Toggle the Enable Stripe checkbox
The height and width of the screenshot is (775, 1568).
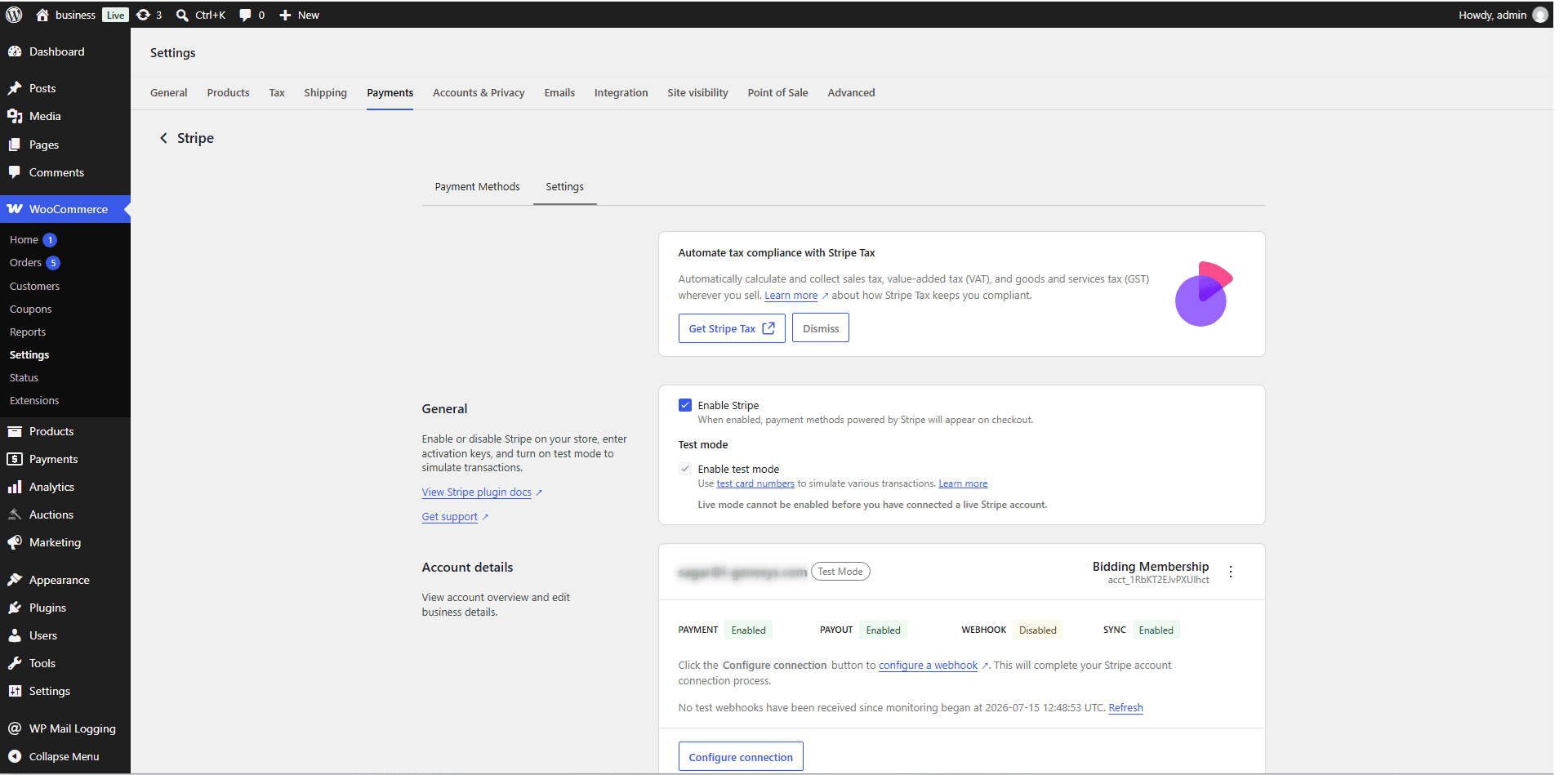pyautogui.click(x=685, y=405)
